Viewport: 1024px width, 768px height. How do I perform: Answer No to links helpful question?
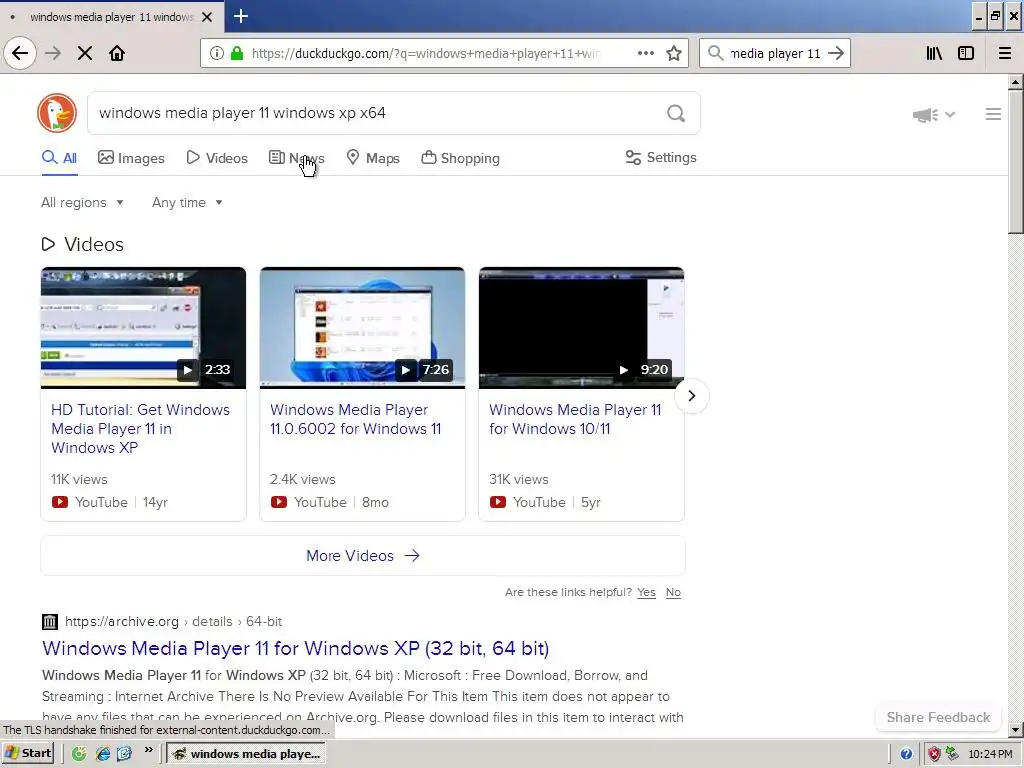coord(673,592)
